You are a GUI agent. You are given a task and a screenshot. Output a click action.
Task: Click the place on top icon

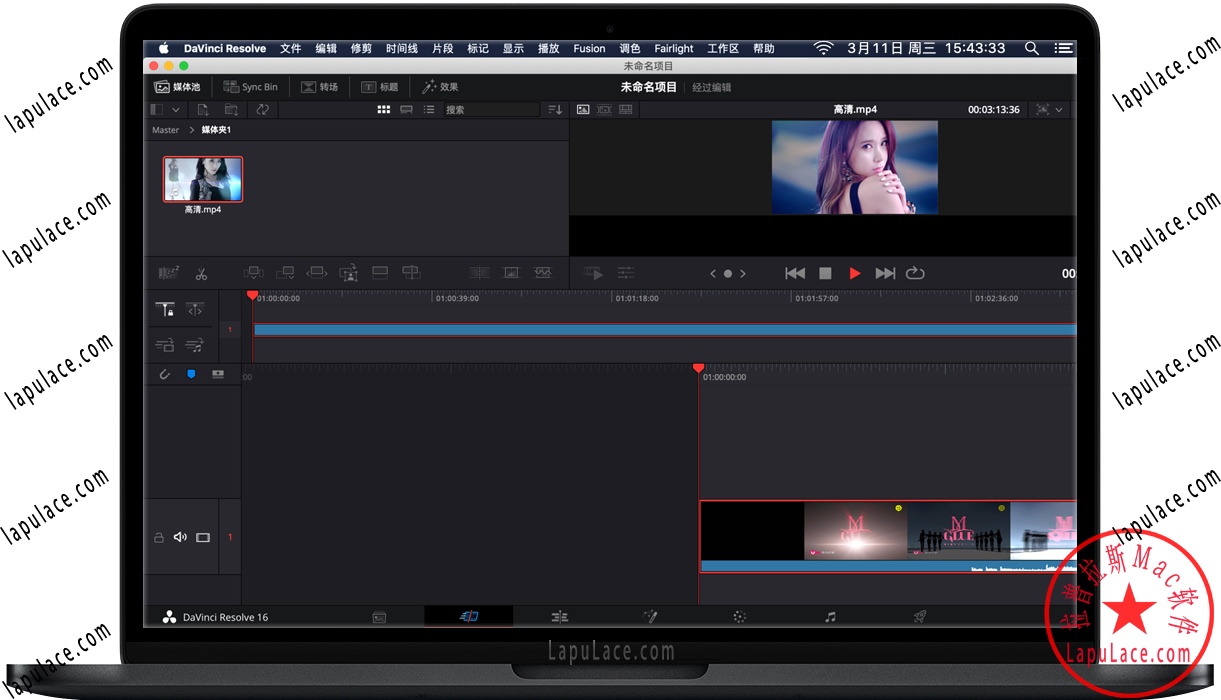click(380, 272)
